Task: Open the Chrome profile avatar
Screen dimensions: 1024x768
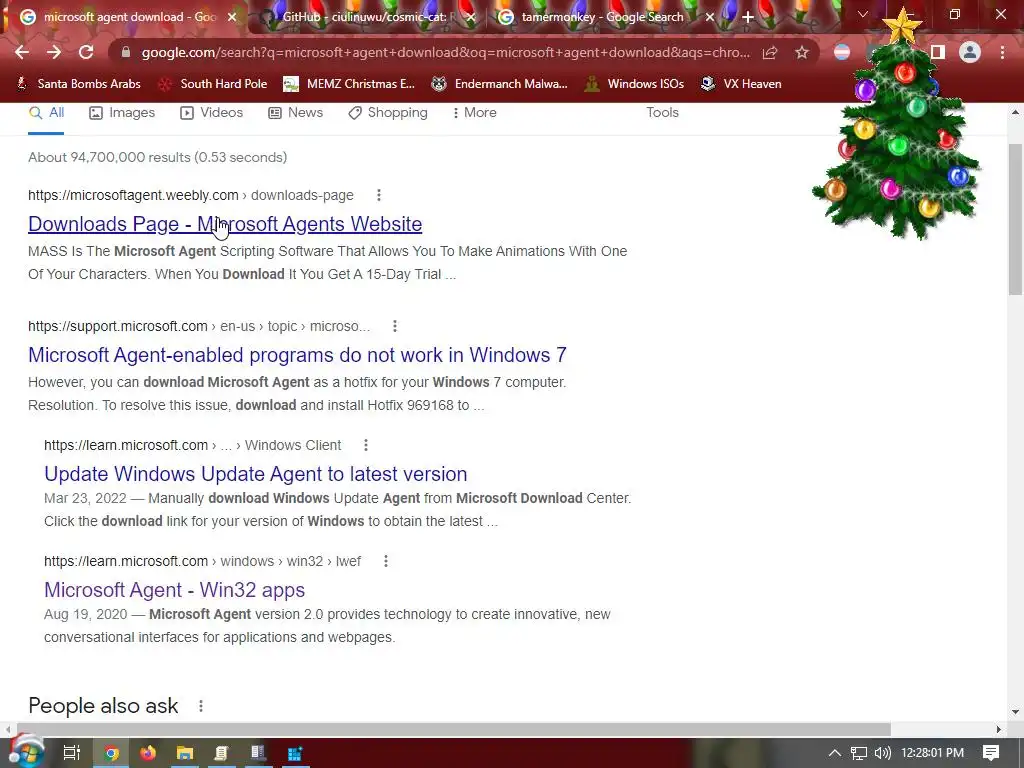Action: coord(970,52)
